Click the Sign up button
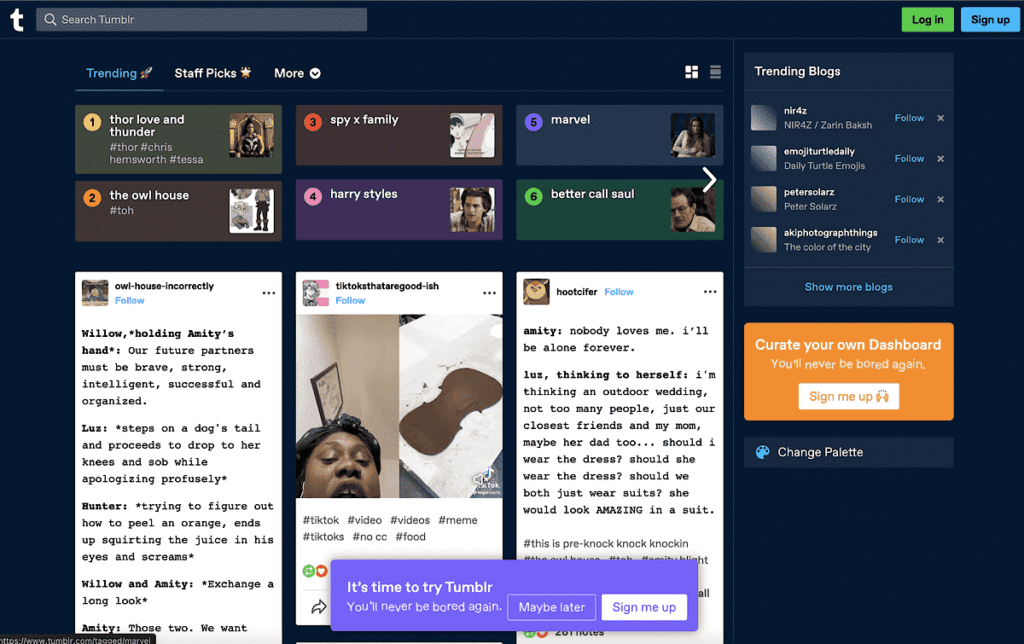This screenshot has width=1024, height=644. (990, 20)
